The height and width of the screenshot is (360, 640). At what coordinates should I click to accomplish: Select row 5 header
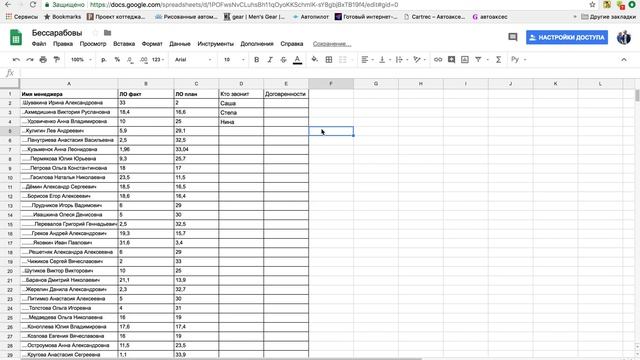click(10, 131)
